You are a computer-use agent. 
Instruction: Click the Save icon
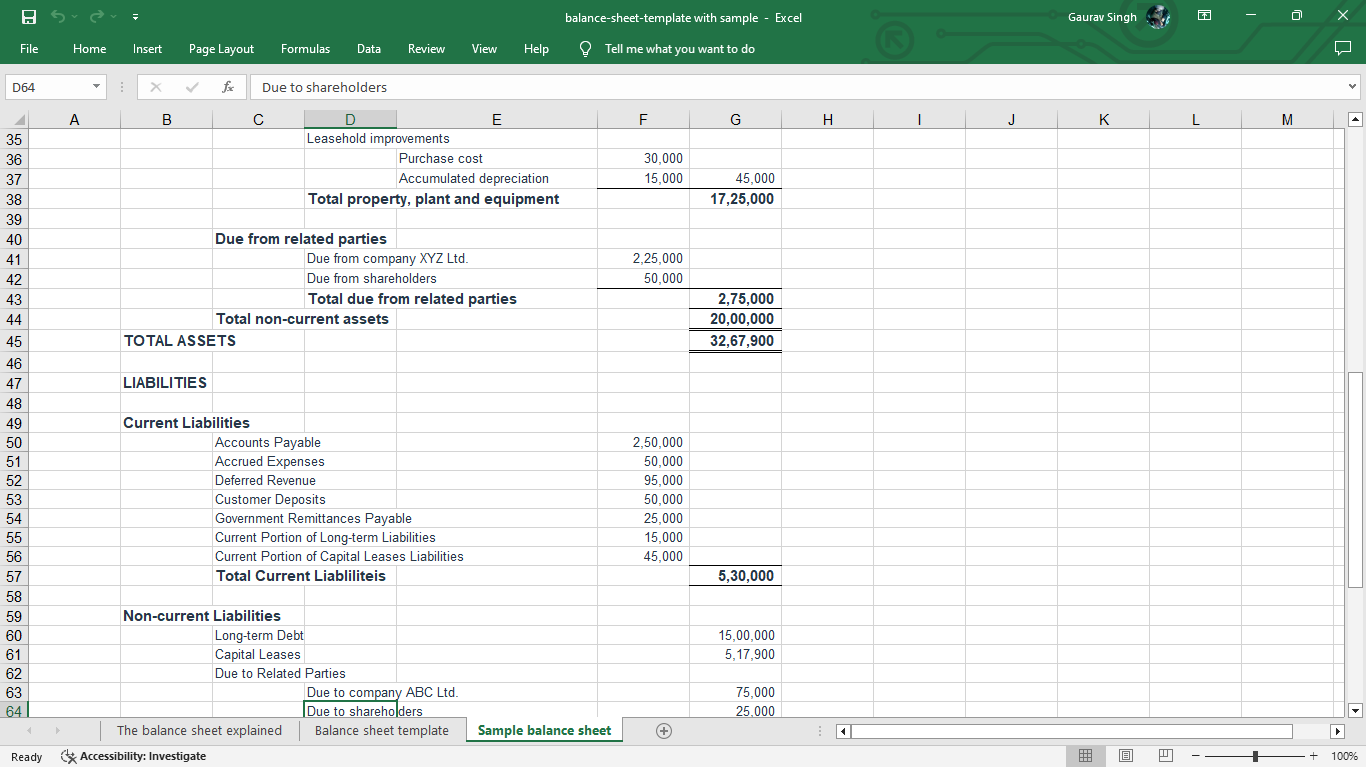point(27,16)
